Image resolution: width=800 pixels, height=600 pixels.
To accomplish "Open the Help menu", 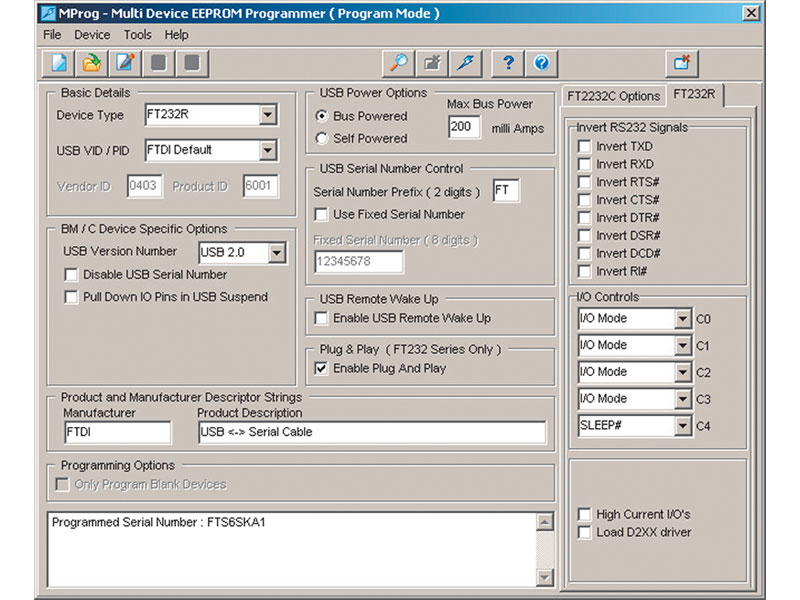I will click(x=176, y=35).
